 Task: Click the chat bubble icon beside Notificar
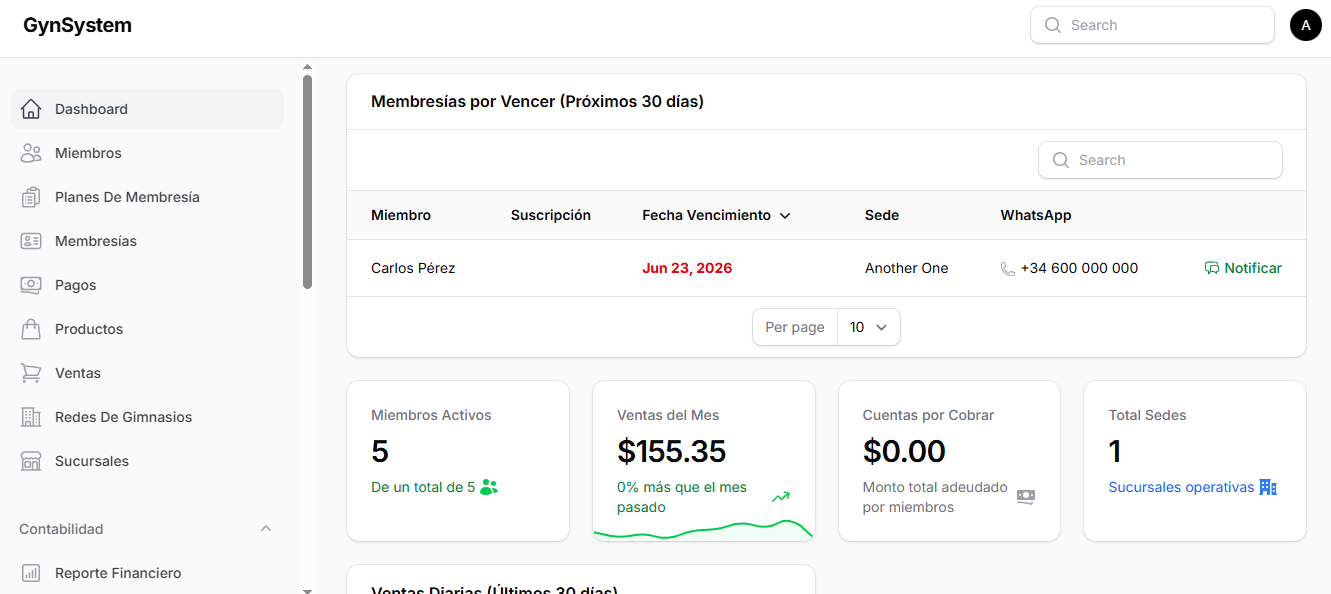(1212, 268)
